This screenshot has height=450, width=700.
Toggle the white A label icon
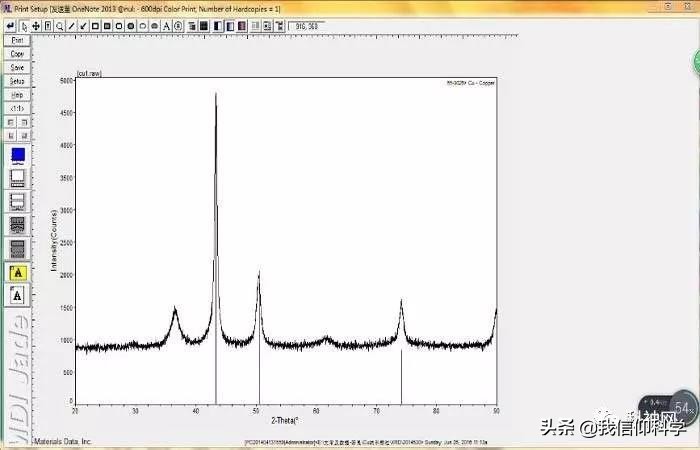click(17, 295)
